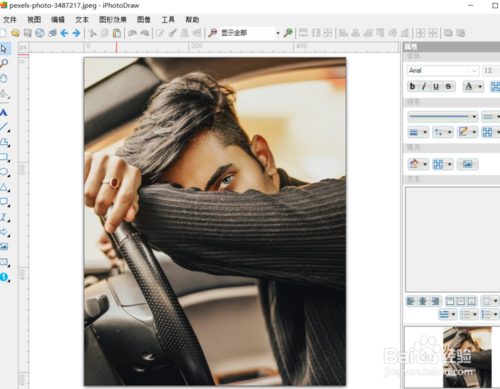Open the 显示全部 zoom dropdown
This screenshot has height=389, width=500.
pos(278,33)
